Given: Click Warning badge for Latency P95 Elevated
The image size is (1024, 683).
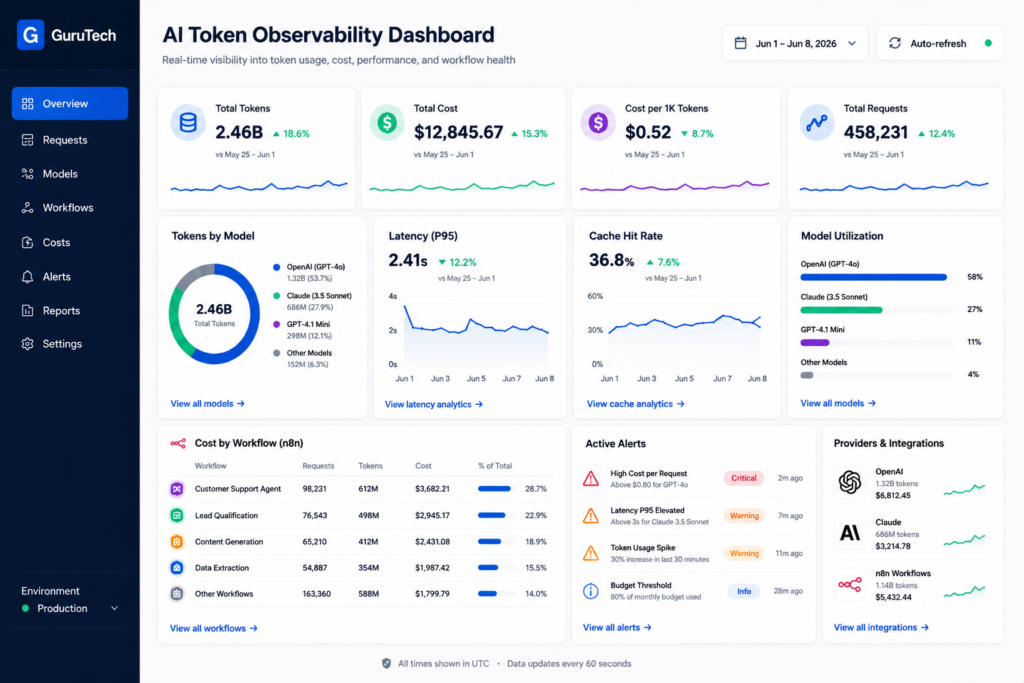Looking at the screenshot, I should coord(744,516).
